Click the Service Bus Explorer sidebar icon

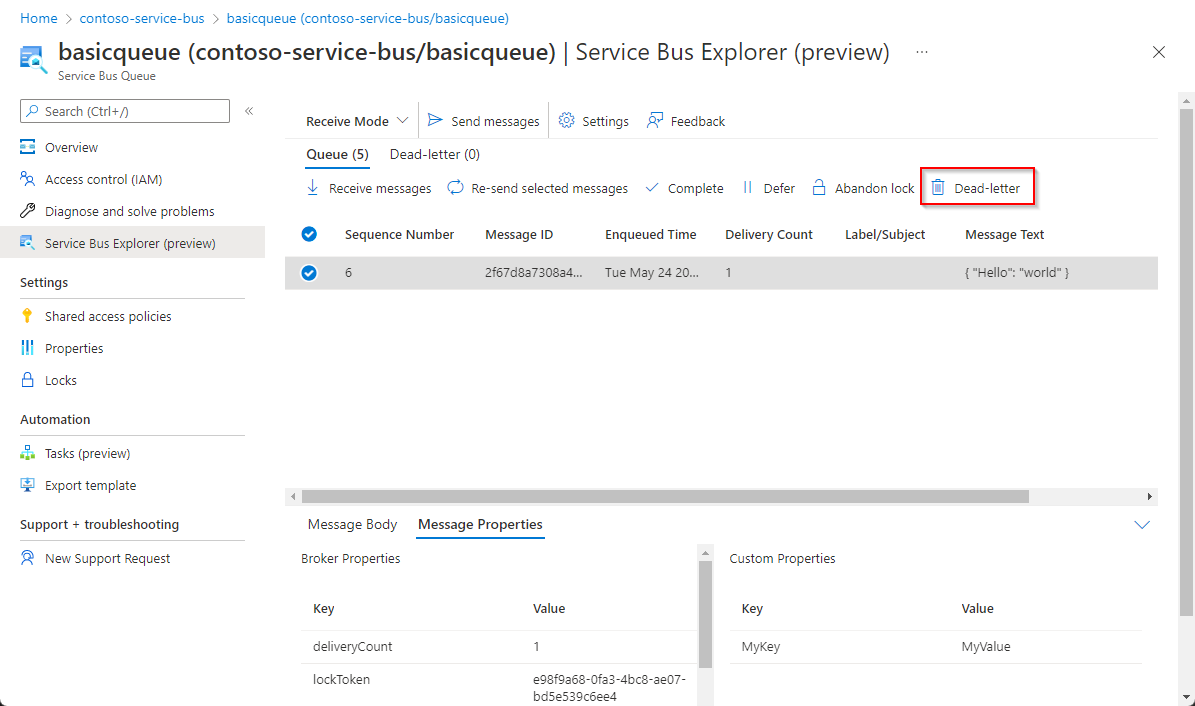pos(27,242)
